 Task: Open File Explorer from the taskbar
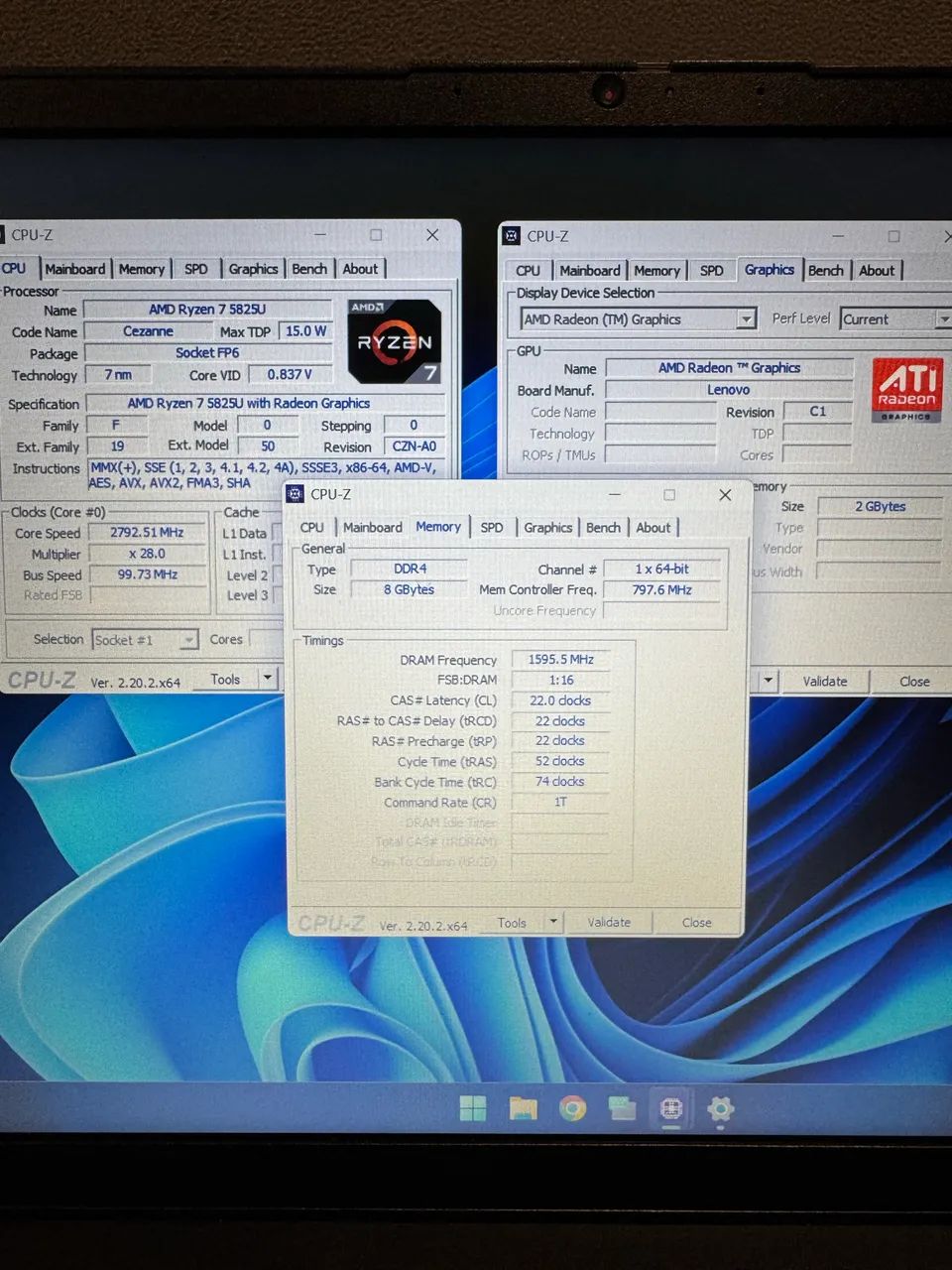point(523,1108)
